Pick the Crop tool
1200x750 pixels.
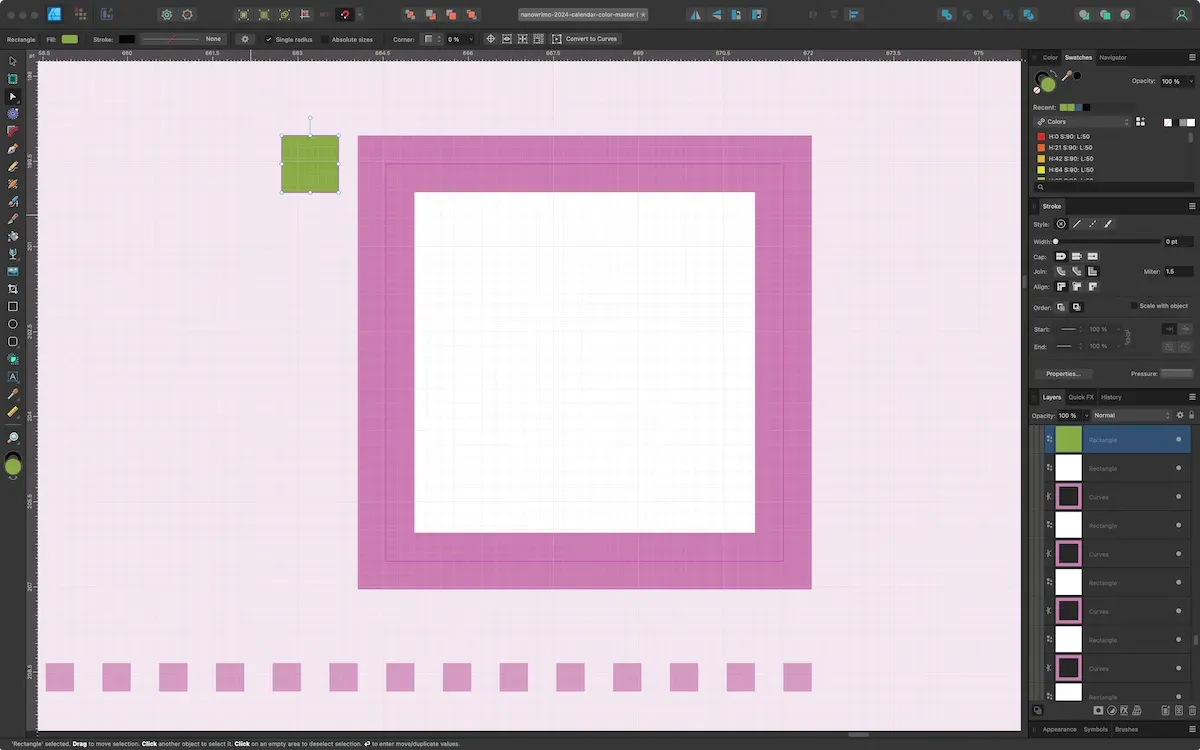(x=13, y=289)
